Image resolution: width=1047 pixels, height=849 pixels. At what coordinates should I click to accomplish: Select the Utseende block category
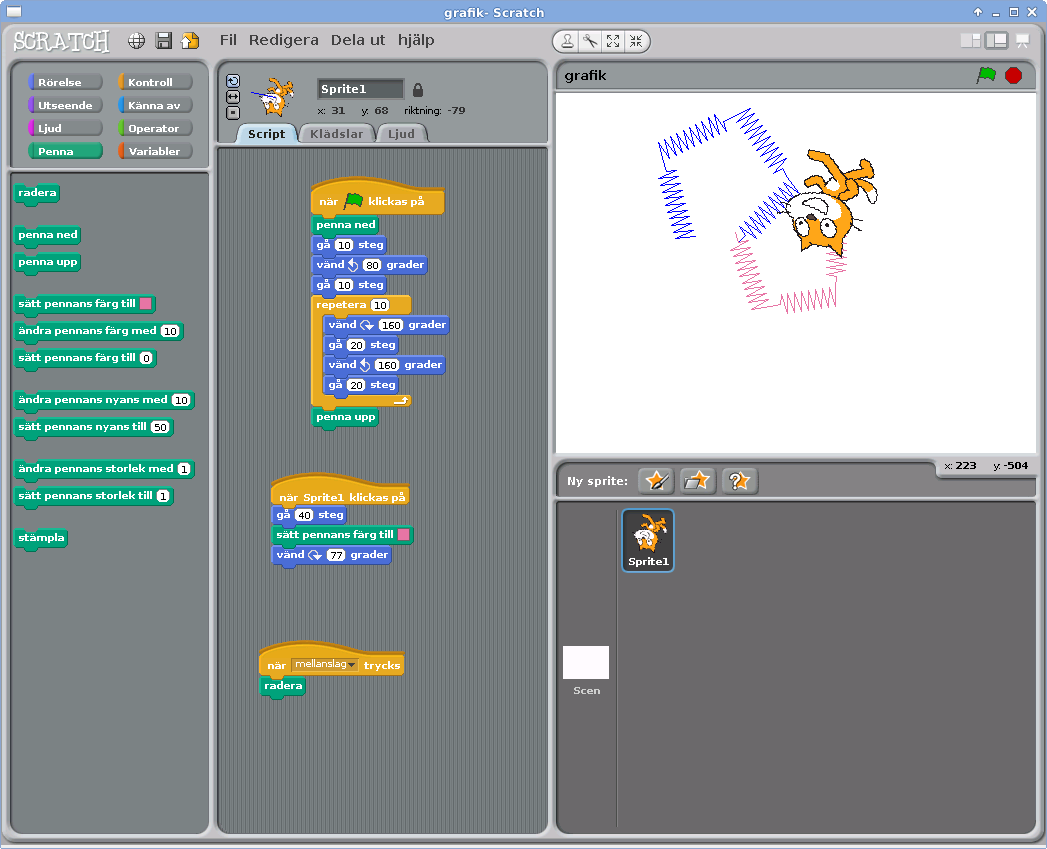tap(65, 105)
